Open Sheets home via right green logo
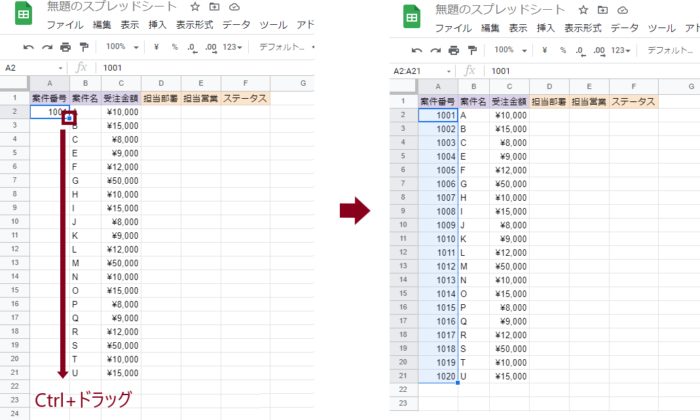This screenshot has height=420, width=700. click(410, 17)
